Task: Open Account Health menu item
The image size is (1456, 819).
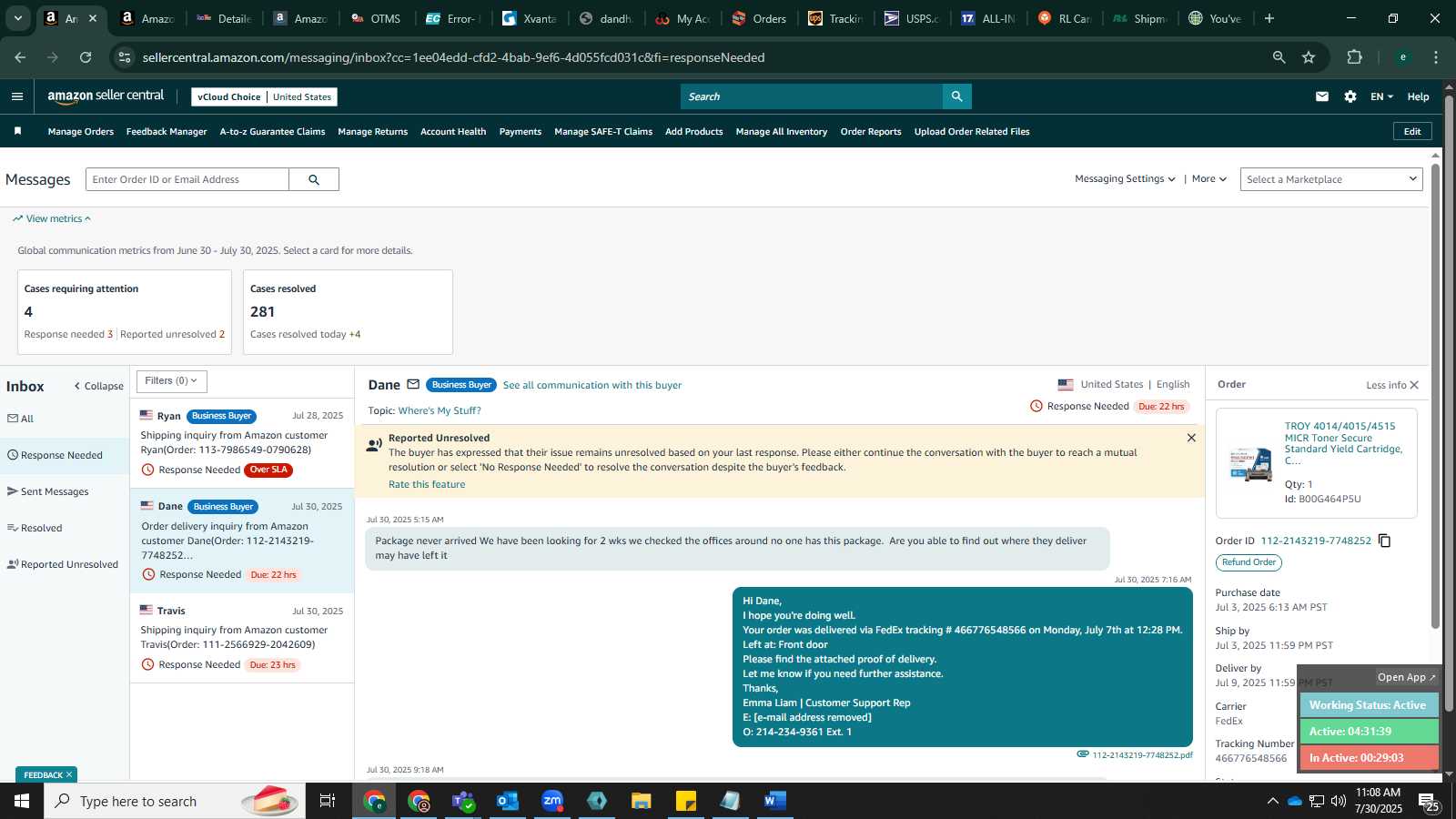Action: (x=453, y=132)
